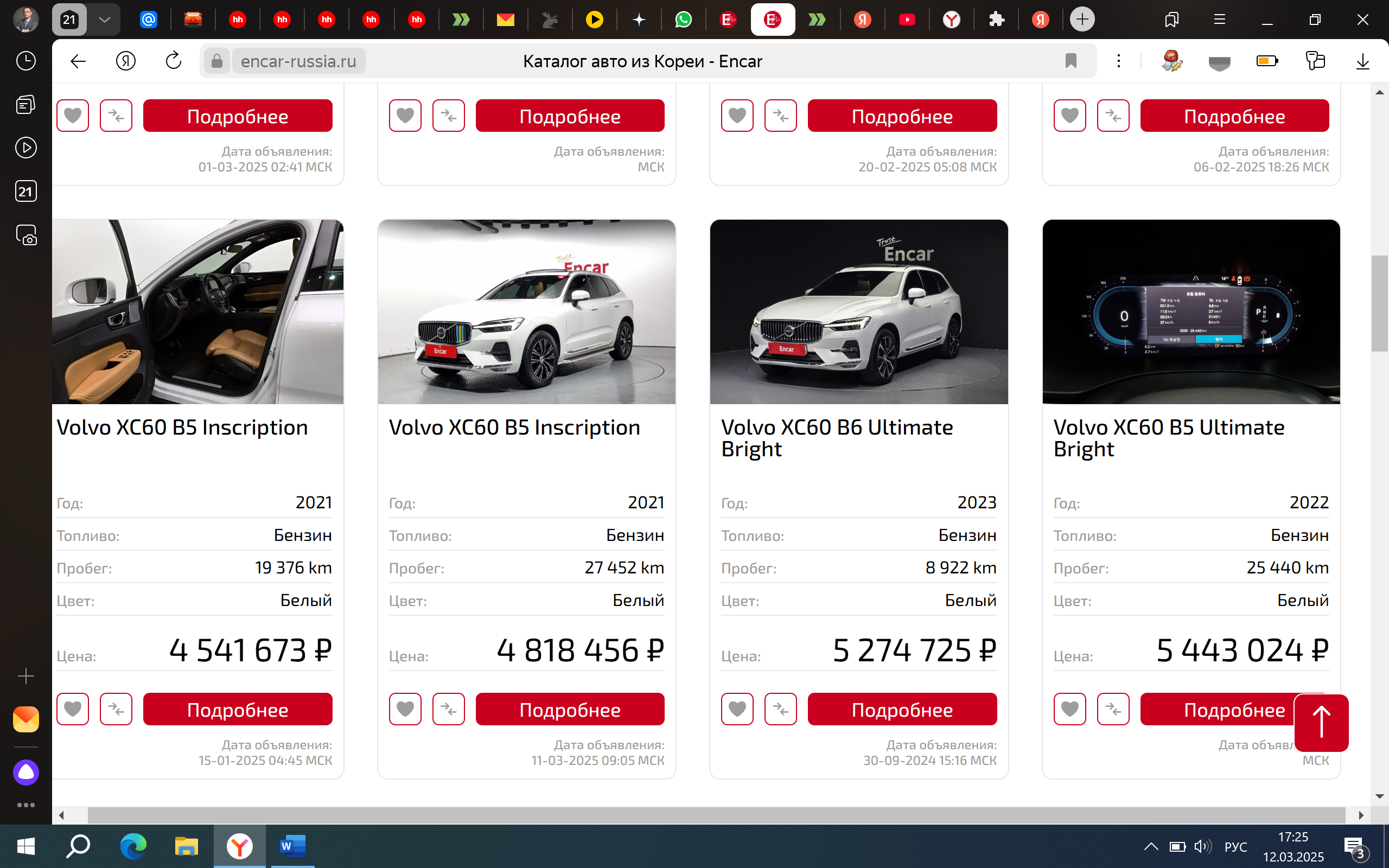
Task: Switch to the extensions puzzle tab
Action: point(996,20)
